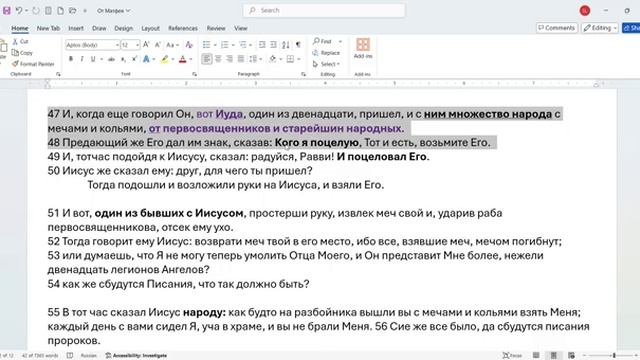Apply red font color
The image size is (640, 360).
click(x=182, y=59)
